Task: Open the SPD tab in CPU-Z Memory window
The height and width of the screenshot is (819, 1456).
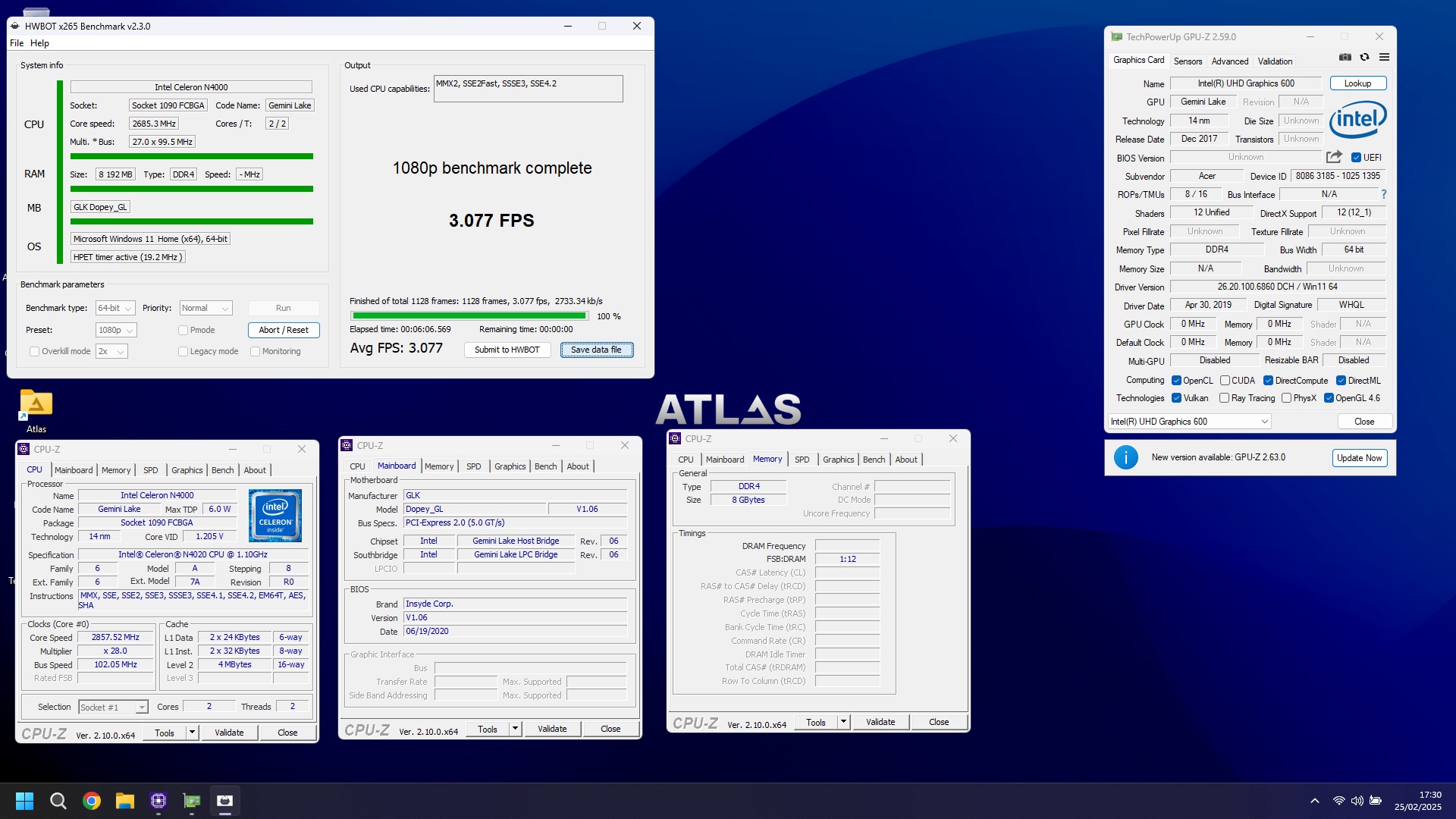Action: pos(802,460)
